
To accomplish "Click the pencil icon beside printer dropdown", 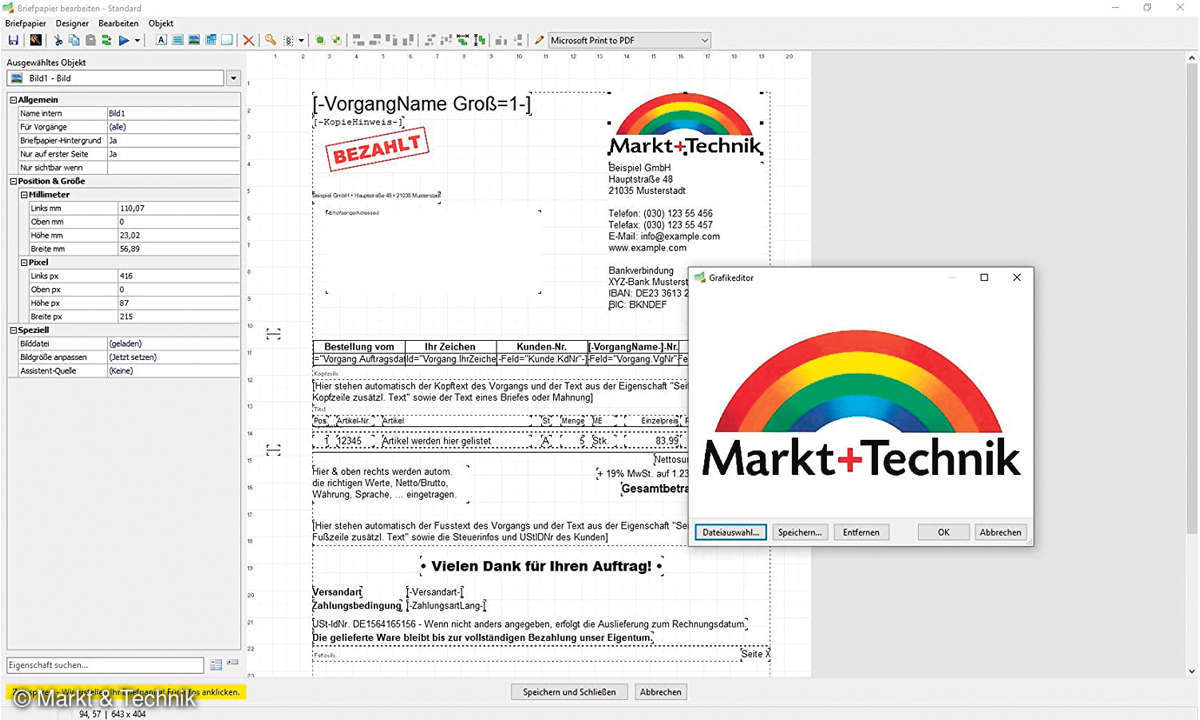I will 539,40.
